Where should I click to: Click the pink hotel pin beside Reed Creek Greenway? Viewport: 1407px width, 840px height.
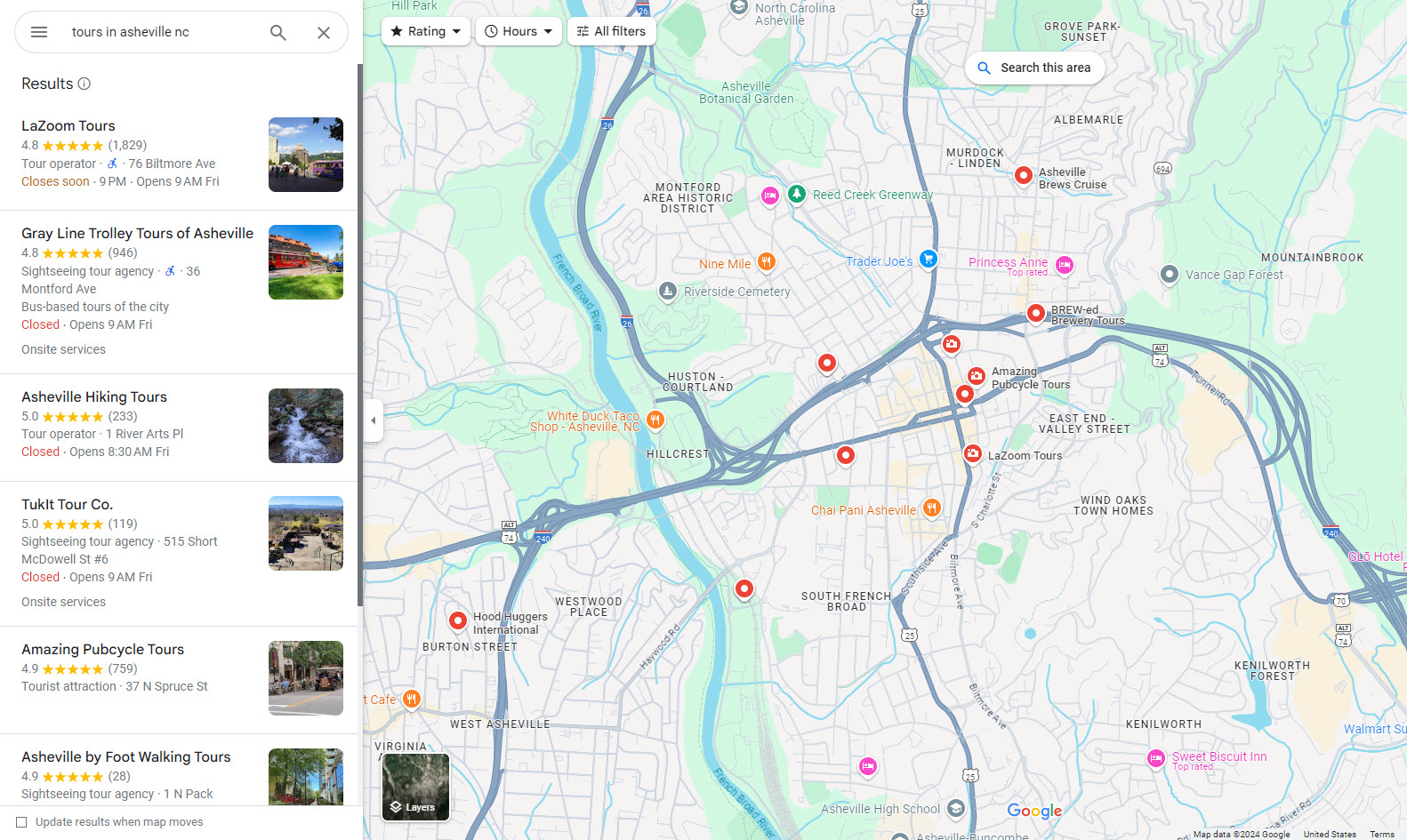pyautogui.click(x=770, y=196)
